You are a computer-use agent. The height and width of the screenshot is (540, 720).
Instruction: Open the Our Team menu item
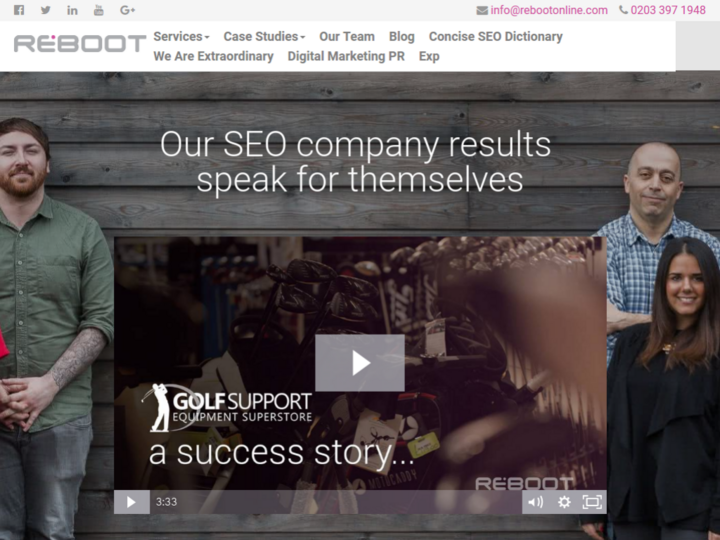(347, 36)
